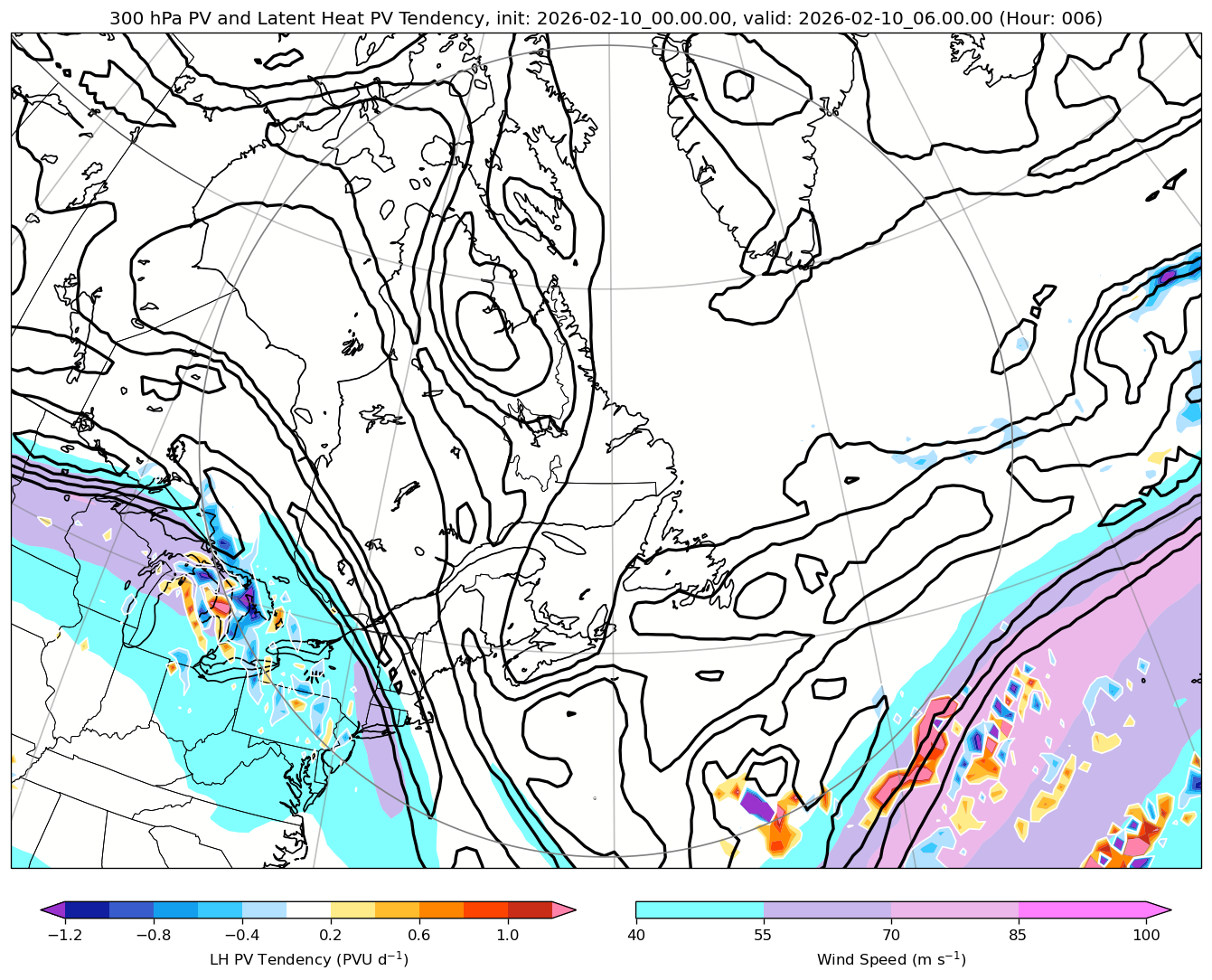Click the 55 tick label on wind colorbar
This screenshot has height=980, width=1212.
764,935
